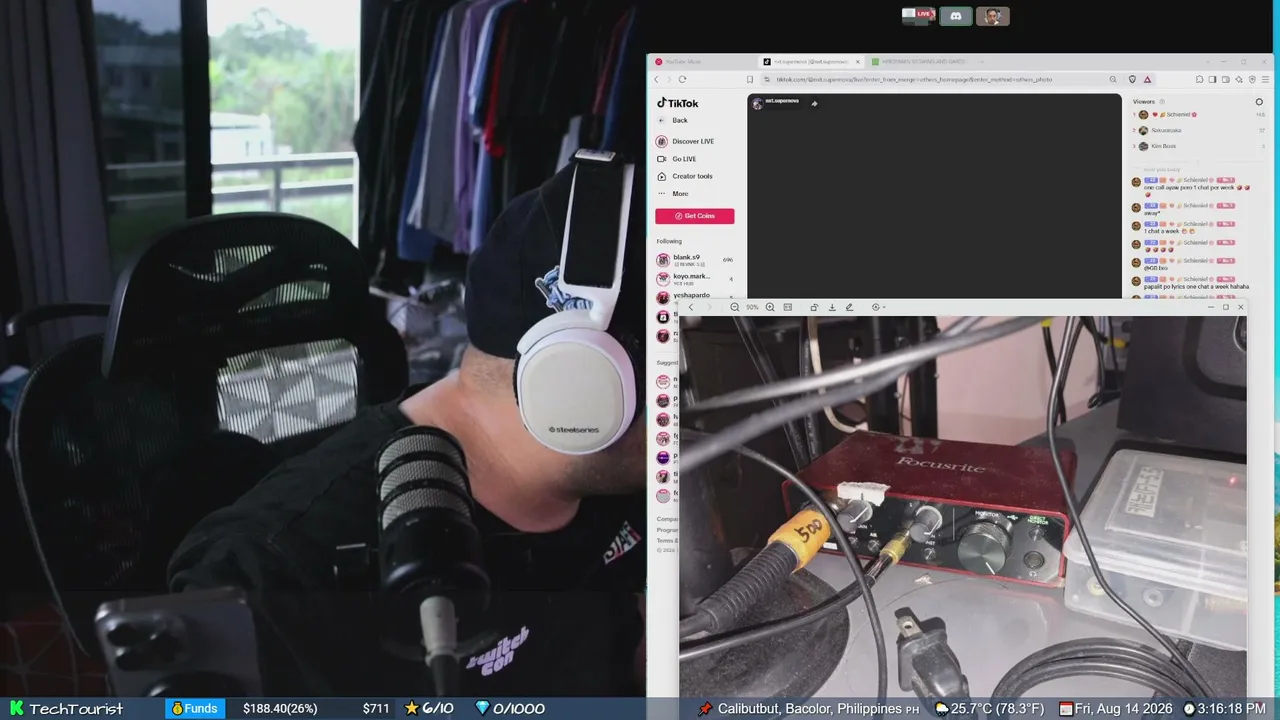Open blank.s9 in the Following list
The image size is (1280, 720).
point(695,260)
